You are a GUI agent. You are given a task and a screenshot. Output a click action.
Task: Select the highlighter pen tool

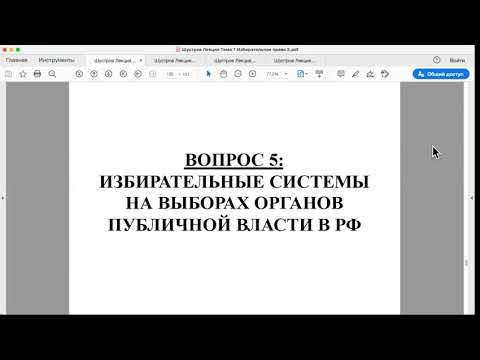click(x=355, y=74)
